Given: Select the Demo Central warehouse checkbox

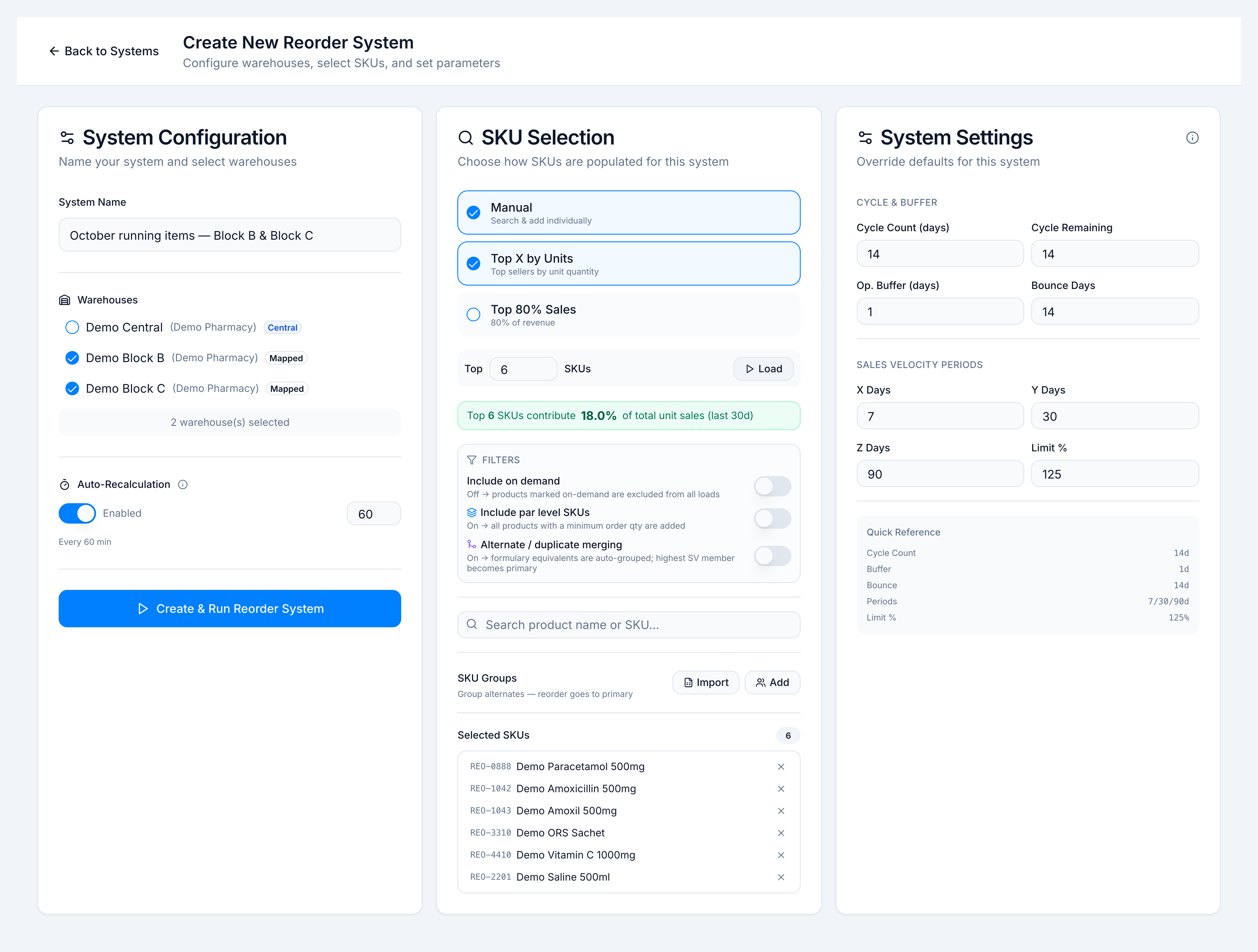Looking at the screenshot, I should click(72, 328).
